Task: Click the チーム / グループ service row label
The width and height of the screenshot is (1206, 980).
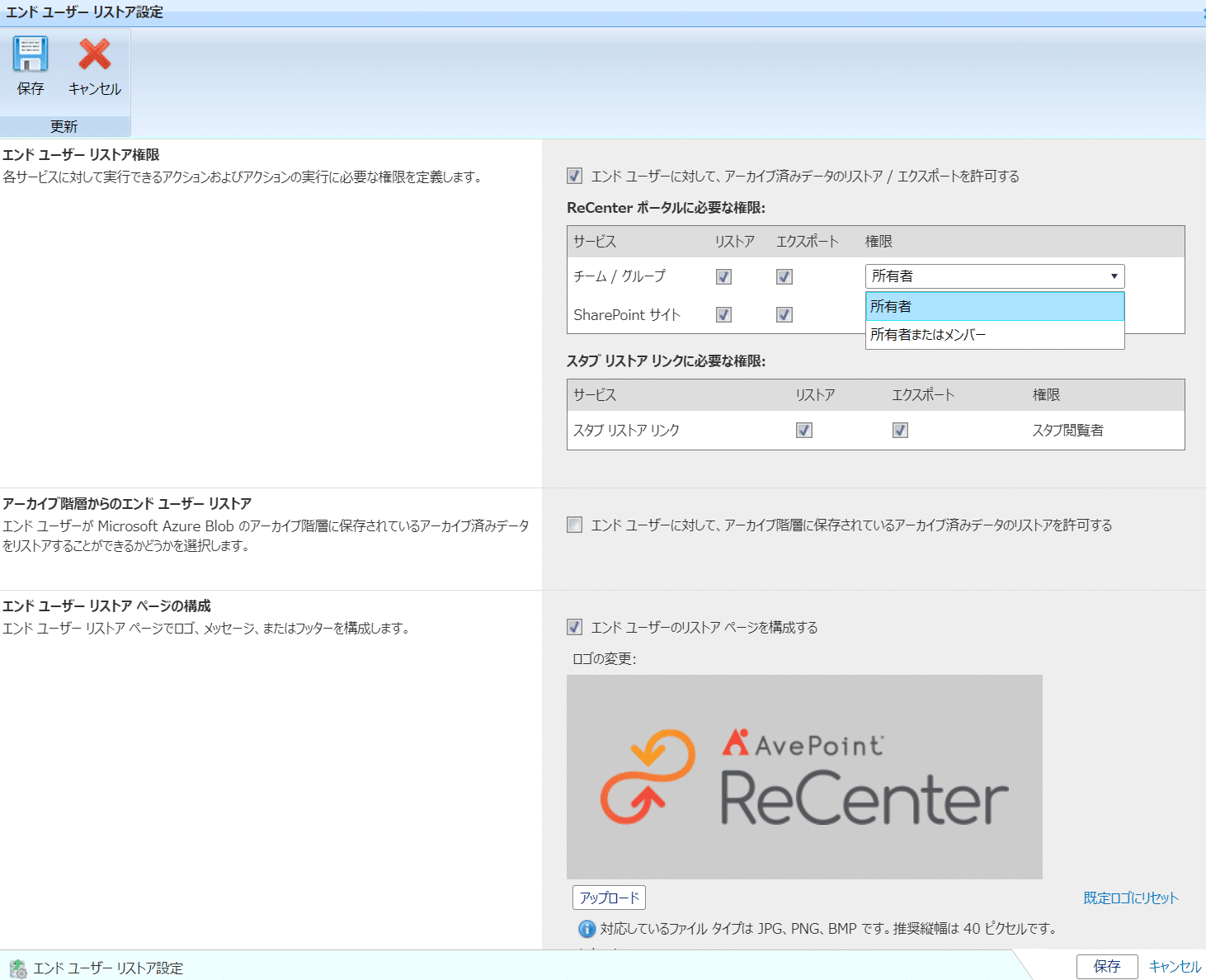Action: [x=619, y=276]
